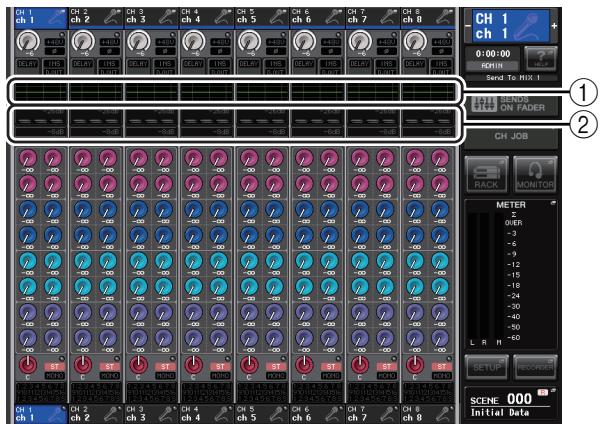Screen dimensions: 601x424
Task: Select the ch 6 gain knob
Action: tap(304, 41)
